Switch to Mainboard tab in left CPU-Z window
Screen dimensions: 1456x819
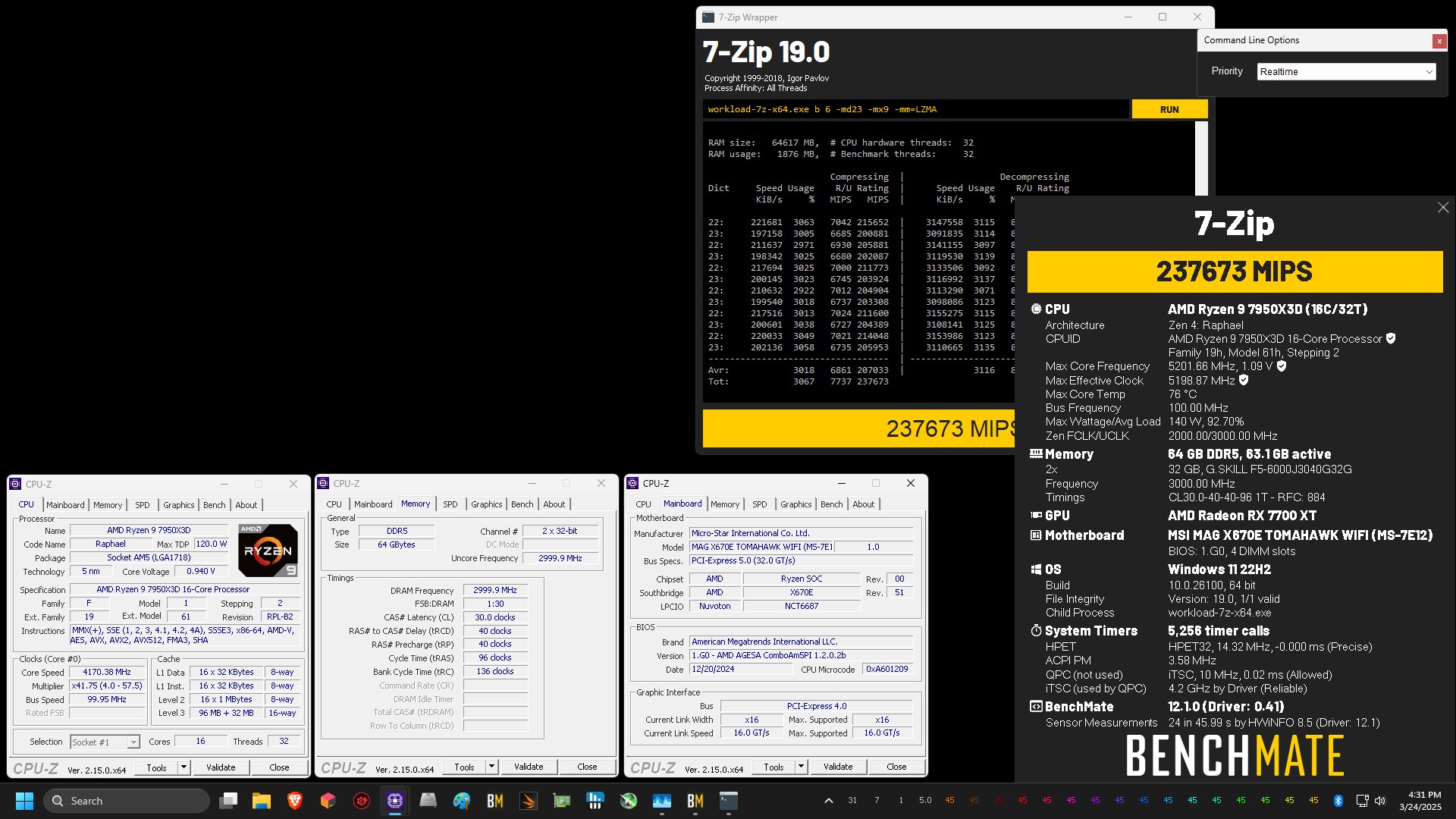tap(65, 505)
